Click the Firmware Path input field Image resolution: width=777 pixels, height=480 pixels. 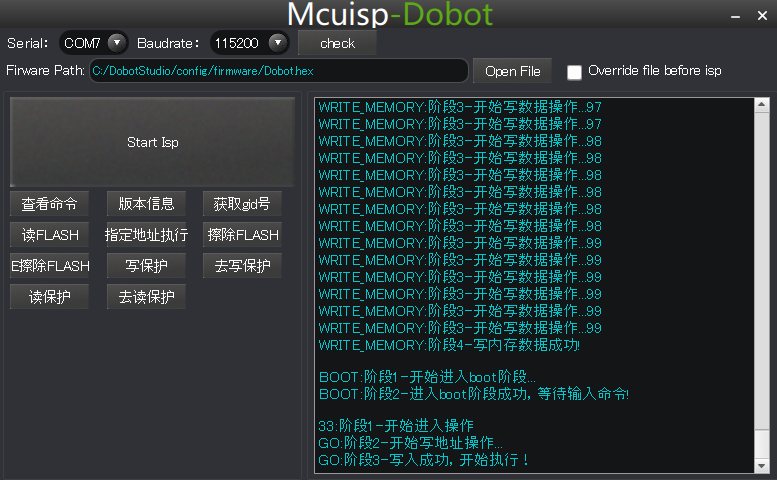pos(278,71)
